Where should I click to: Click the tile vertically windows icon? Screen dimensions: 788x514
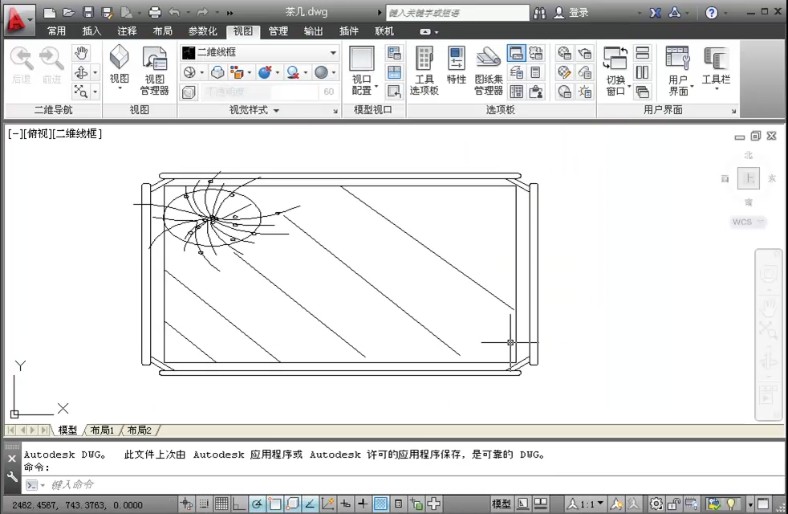(642, 72)
